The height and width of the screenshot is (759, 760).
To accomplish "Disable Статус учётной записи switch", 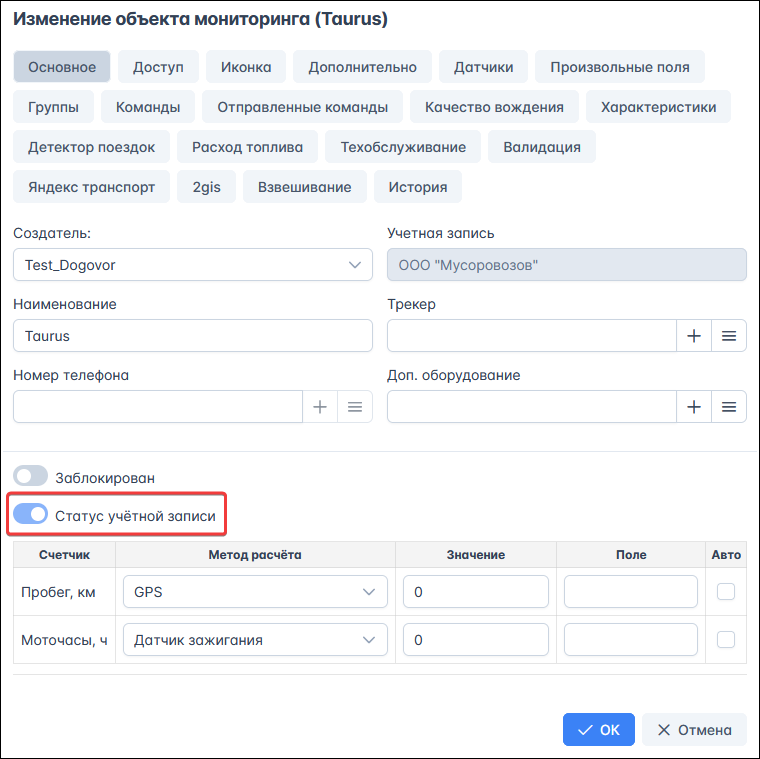I will click(31, 514).
